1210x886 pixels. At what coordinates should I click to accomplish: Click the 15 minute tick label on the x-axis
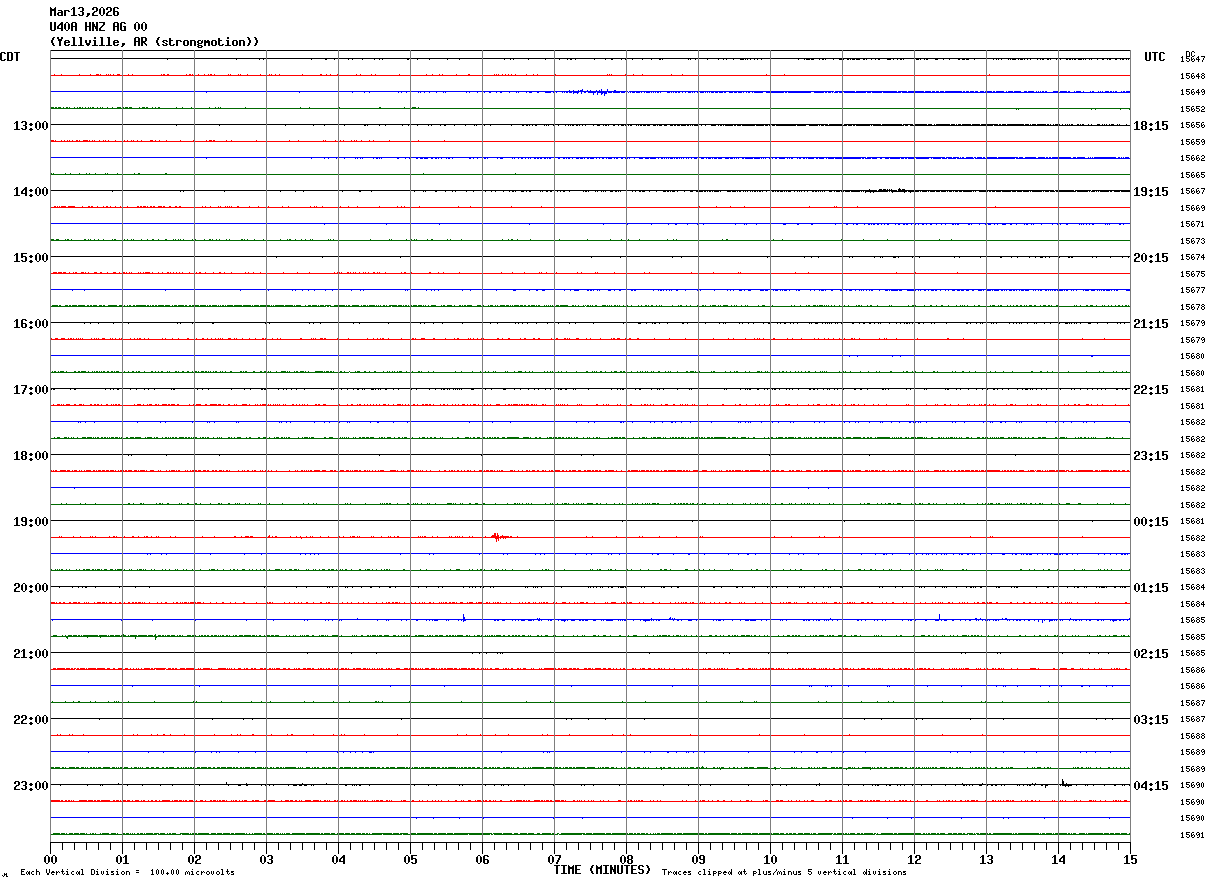(x=1129, y=860)
